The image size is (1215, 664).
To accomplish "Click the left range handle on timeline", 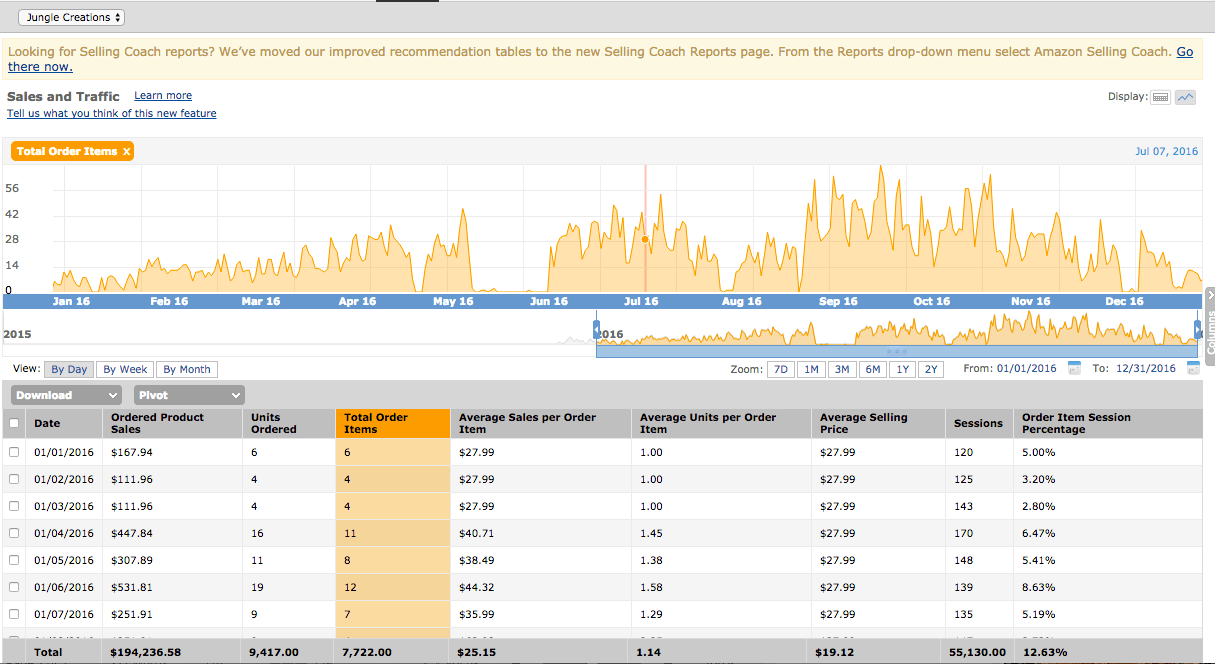I will [x=597, y=330].
